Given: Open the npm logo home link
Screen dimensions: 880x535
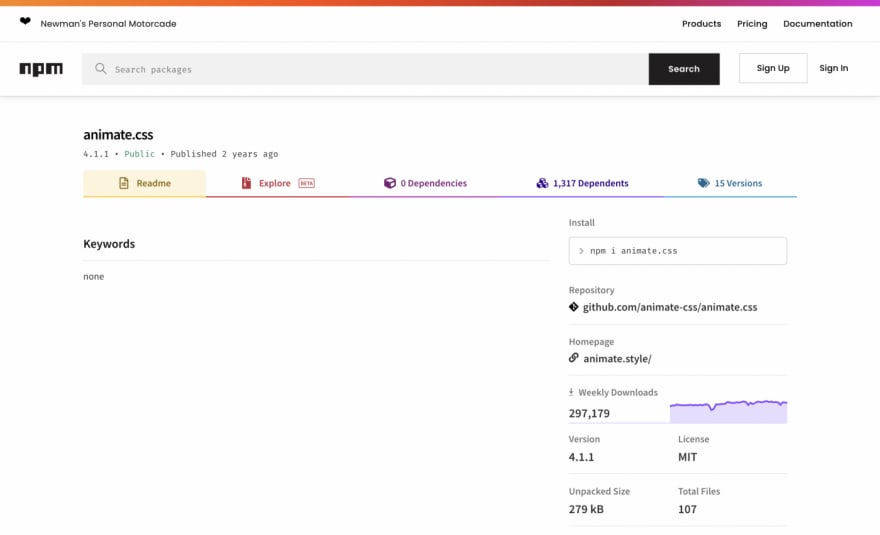Looking at the screenshot, I should point(41,68).
